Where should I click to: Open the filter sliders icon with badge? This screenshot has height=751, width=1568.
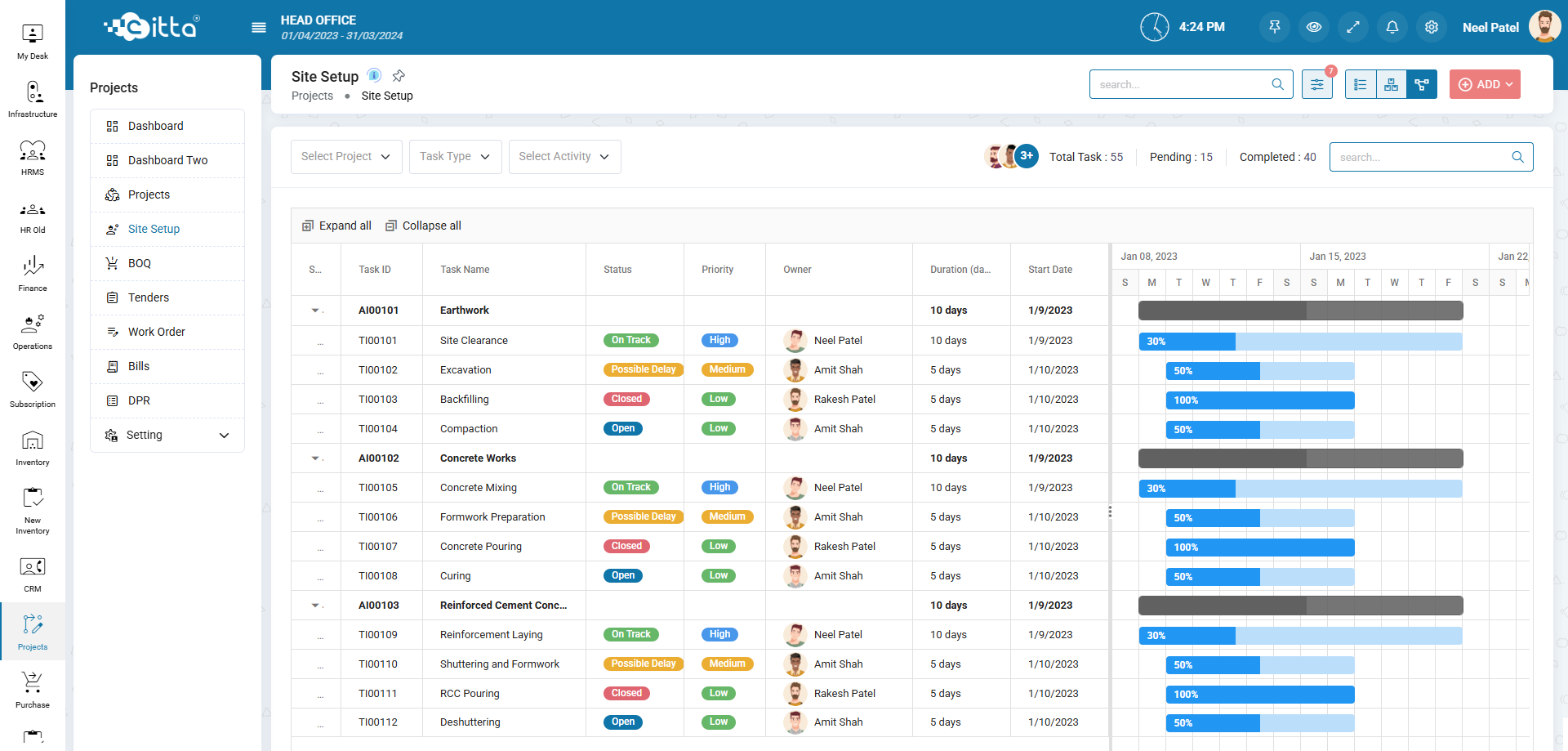point(1317,84)
